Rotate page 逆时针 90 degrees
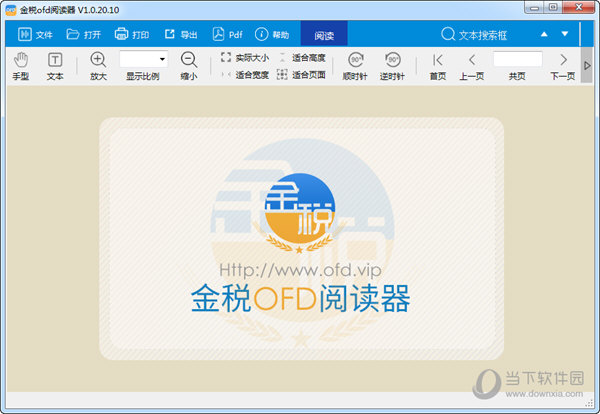This screenshot has height=414, width=600. [x=392, y=66]
